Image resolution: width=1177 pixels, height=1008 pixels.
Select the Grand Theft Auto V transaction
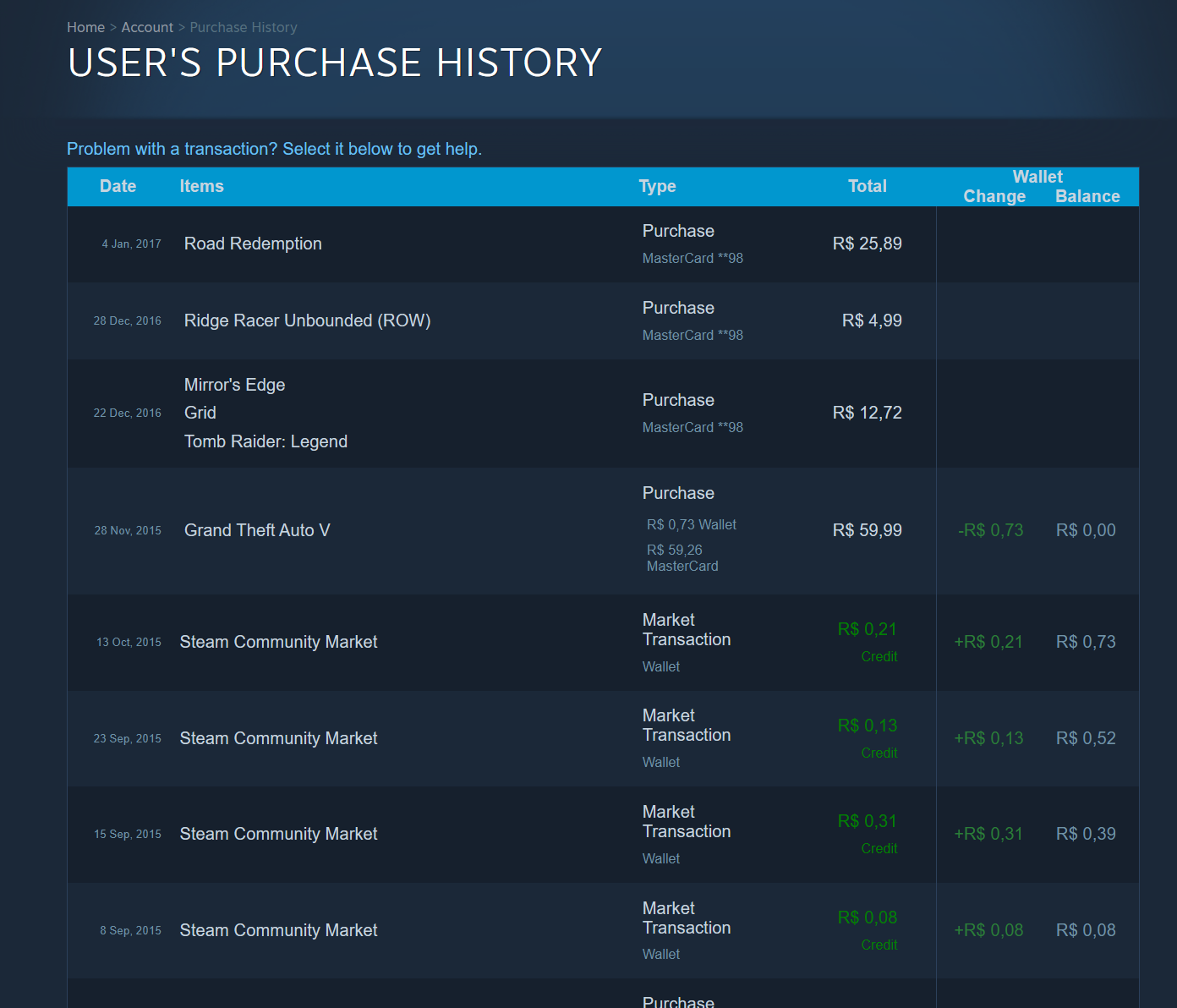603,531
